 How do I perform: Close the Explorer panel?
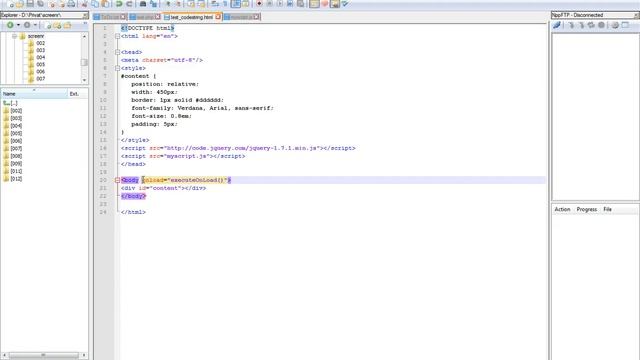[85, 15]
